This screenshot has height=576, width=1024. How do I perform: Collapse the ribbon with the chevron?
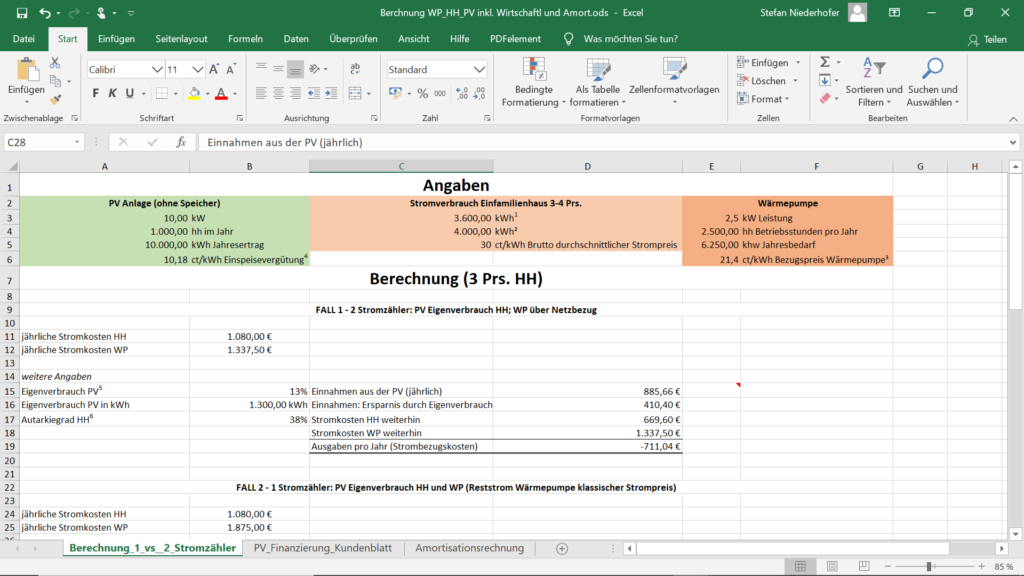pyautogui.click(x=1013, y=119)
